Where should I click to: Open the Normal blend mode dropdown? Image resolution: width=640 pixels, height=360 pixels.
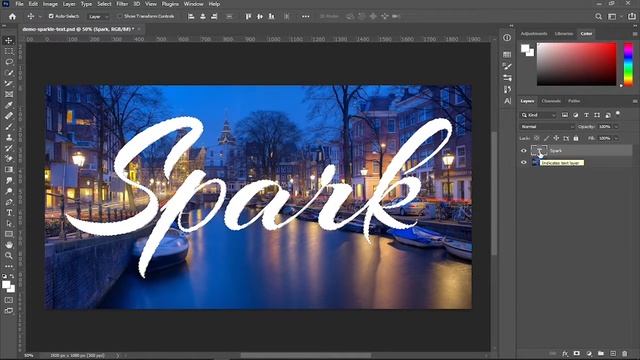pyautogui.click(x=547, y=127)
